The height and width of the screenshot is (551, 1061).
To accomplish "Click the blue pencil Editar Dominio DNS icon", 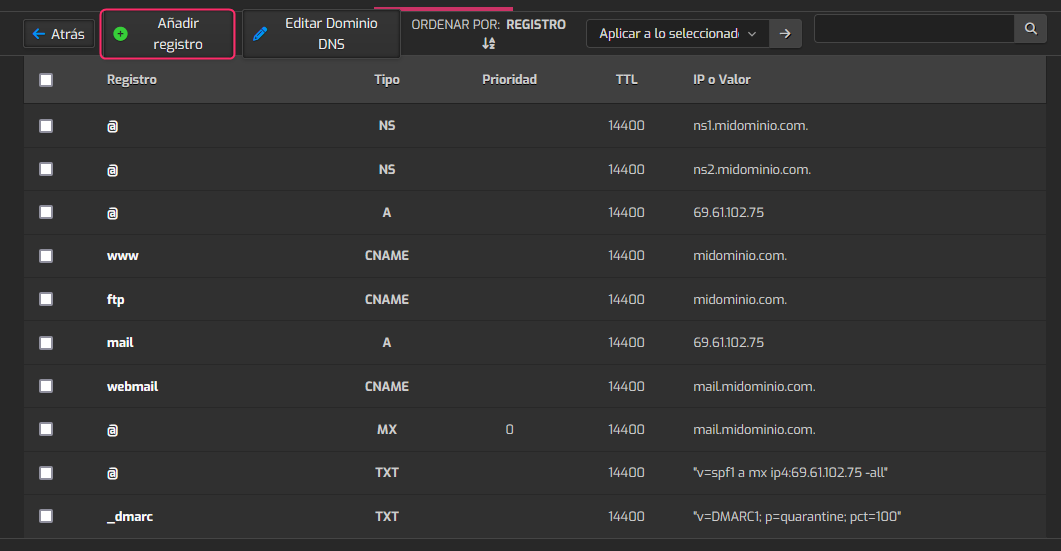I will point(260,34).
